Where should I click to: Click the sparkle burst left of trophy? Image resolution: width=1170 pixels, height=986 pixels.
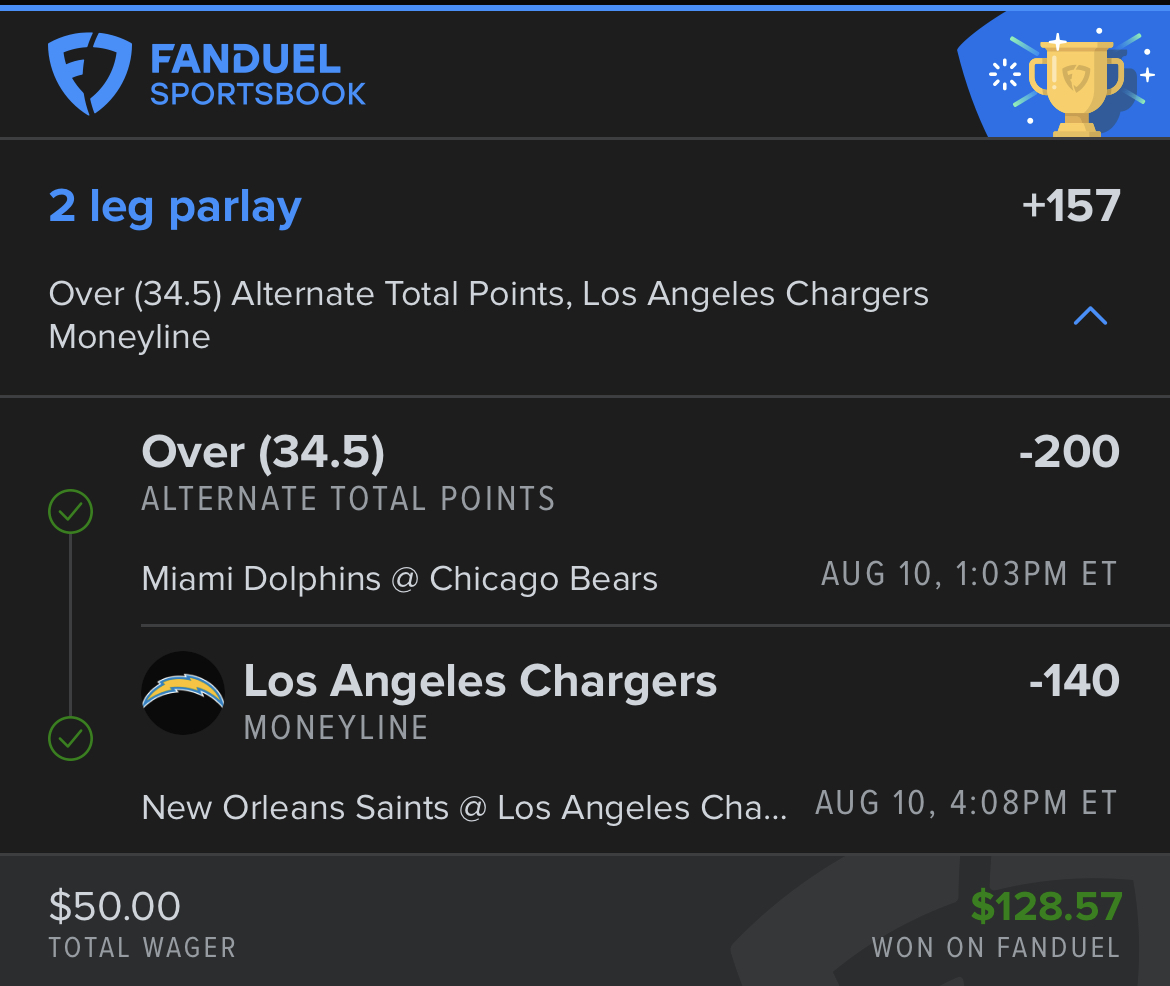pyautogui.click(x=1003, y=76)
